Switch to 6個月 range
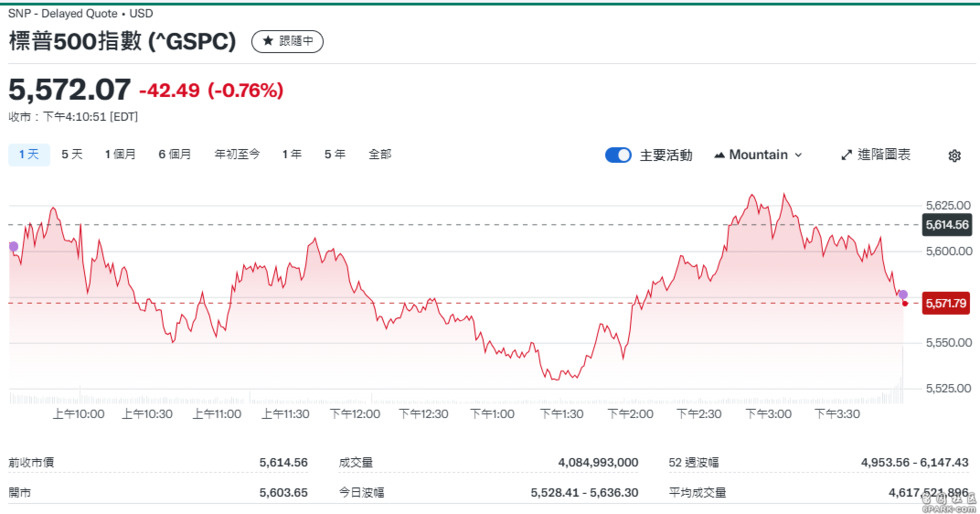The width and height of the screenshot is (980, 514). pyautogui.click(x=174, y=154)
